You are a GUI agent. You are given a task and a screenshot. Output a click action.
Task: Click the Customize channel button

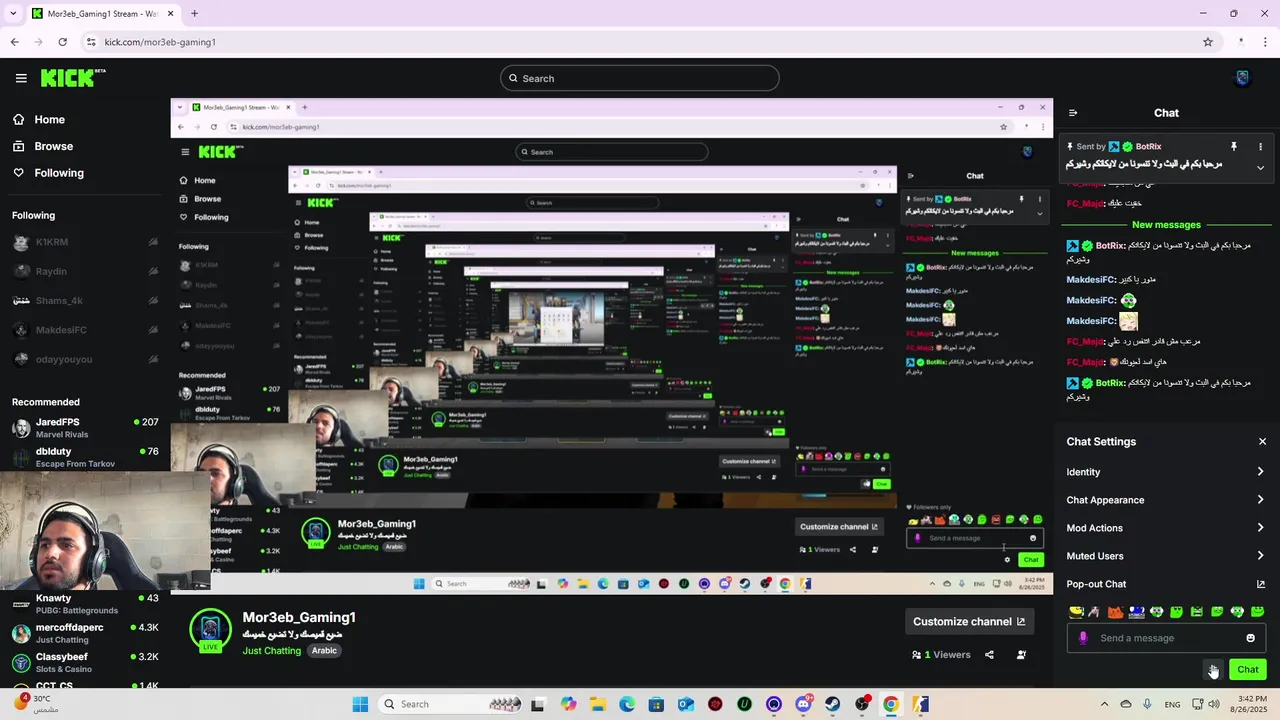(969, 621)
